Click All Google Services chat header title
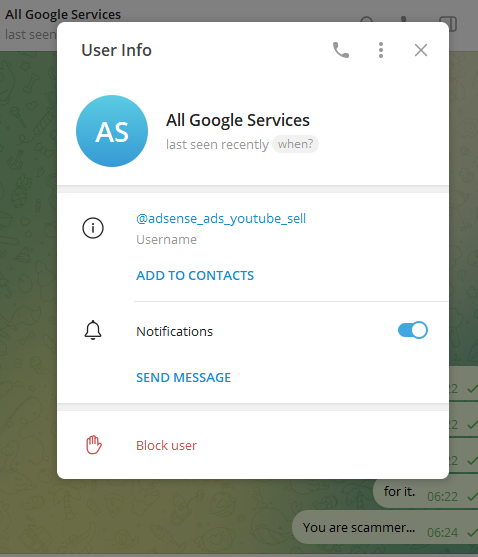Screen dimensions: 478x557 click(x=63, y=14)
